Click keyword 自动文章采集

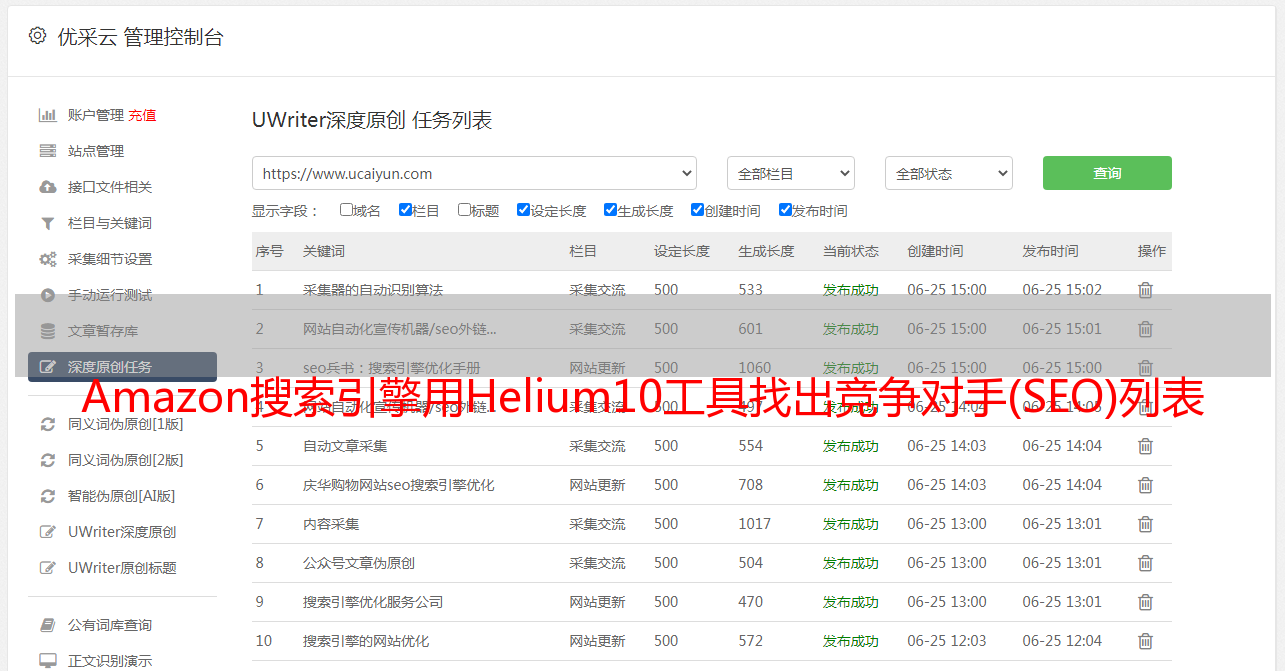coord(345,446)
